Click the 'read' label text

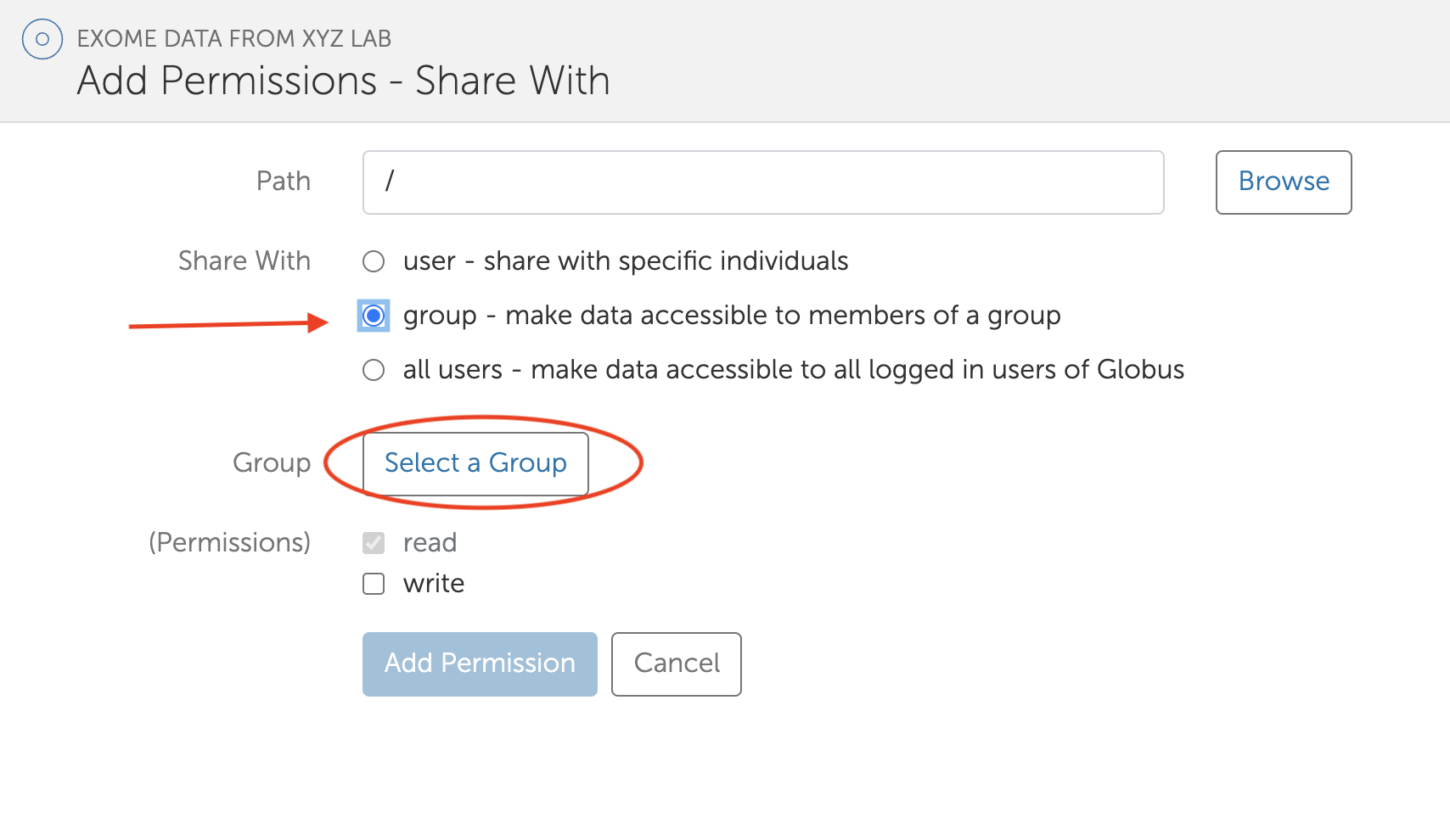click(430, 543)
